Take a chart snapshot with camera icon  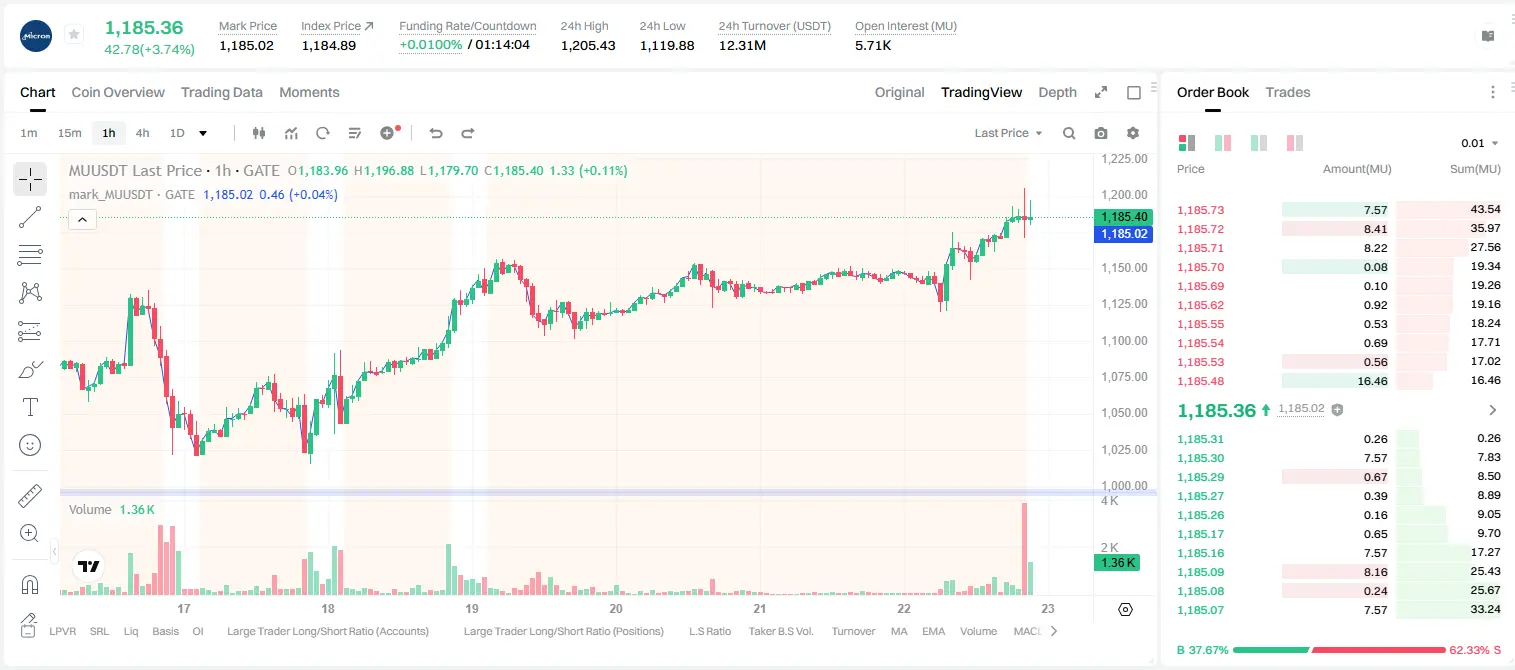point(1101,133)
